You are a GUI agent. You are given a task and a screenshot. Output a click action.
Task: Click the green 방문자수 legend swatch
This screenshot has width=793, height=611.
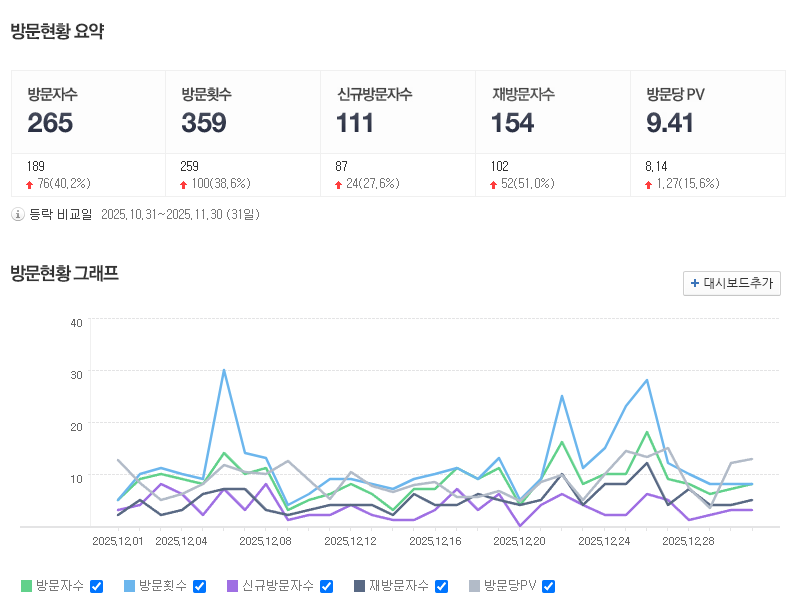click(26, 586)
